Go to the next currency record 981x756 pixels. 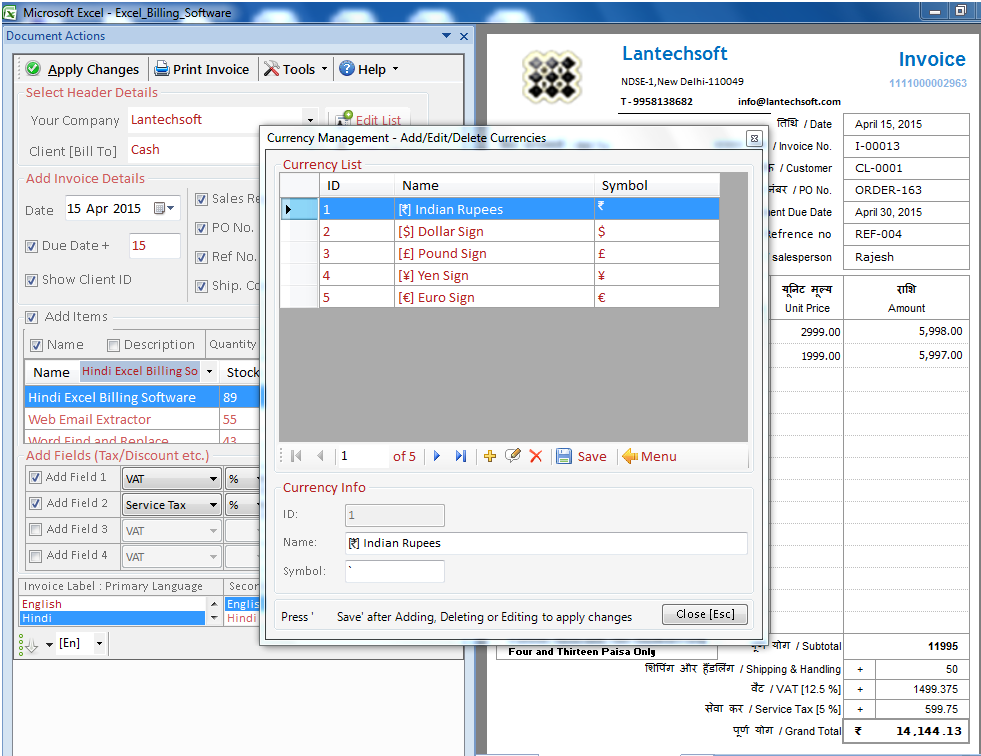(437, 456)
